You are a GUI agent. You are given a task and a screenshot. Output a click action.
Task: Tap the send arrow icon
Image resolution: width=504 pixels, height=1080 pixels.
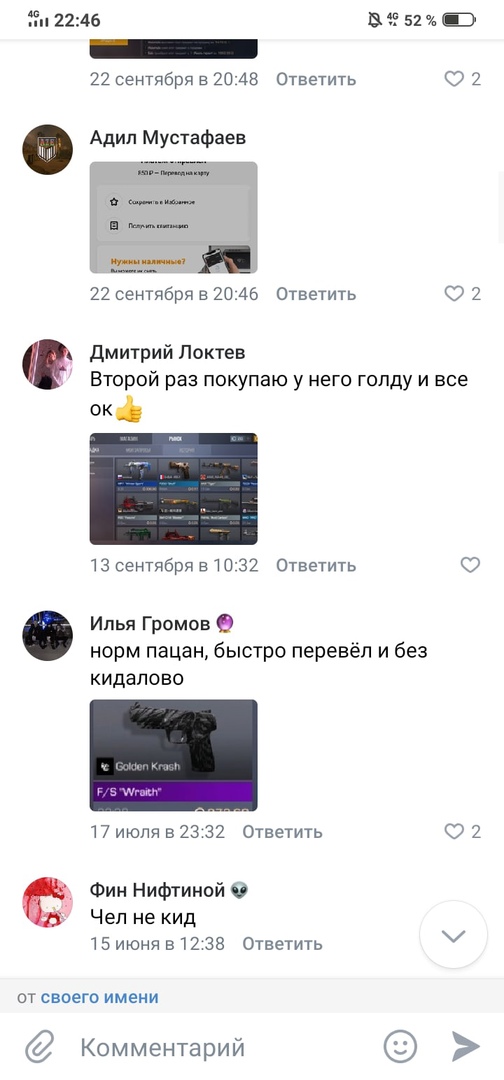click(x=465, y=1047)
